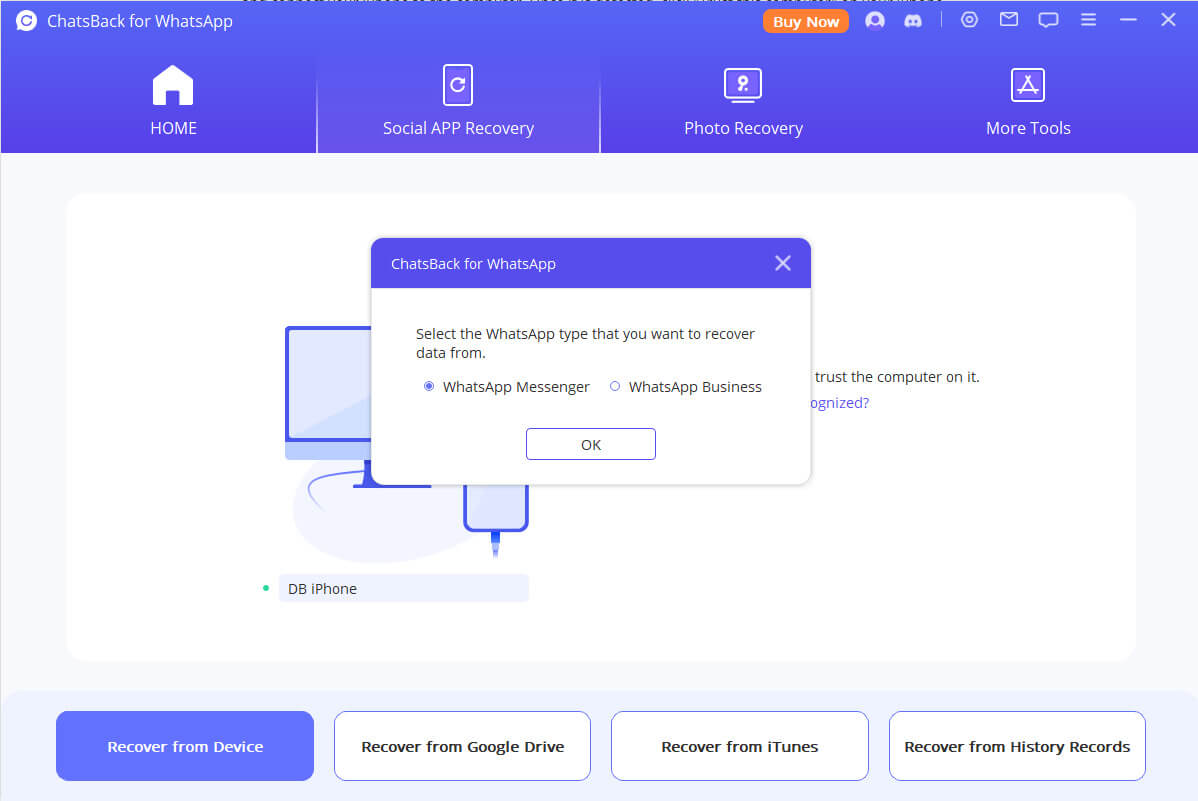Select the DB iPhone device field
Screen dimensions: 1198x801
403,589
